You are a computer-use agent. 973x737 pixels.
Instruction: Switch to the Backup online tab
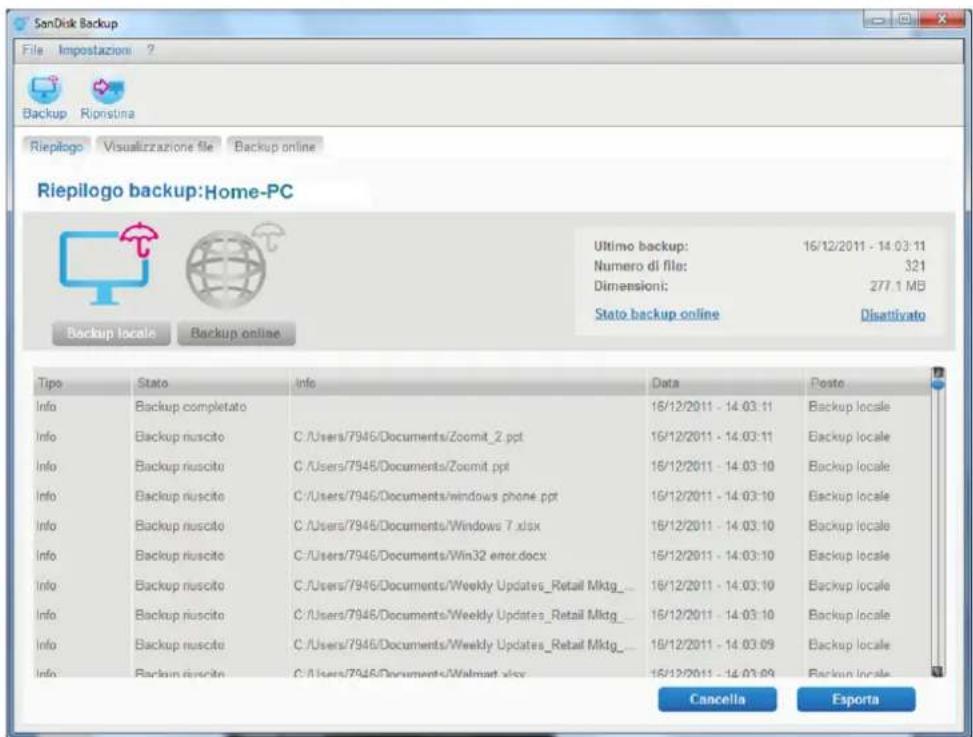coord(275,147)
